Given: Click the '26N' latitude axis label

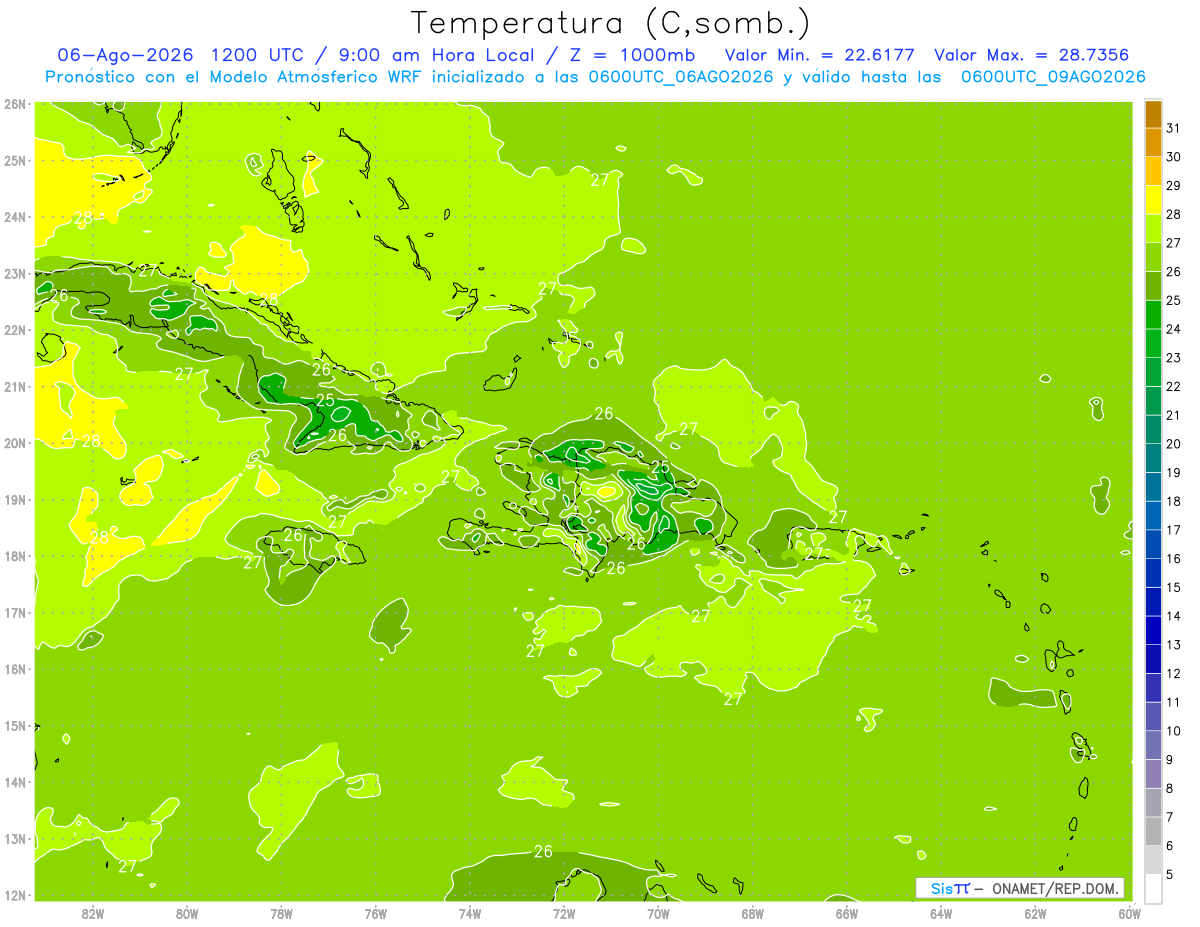Looking at the screenshot, I should point(15,104).
